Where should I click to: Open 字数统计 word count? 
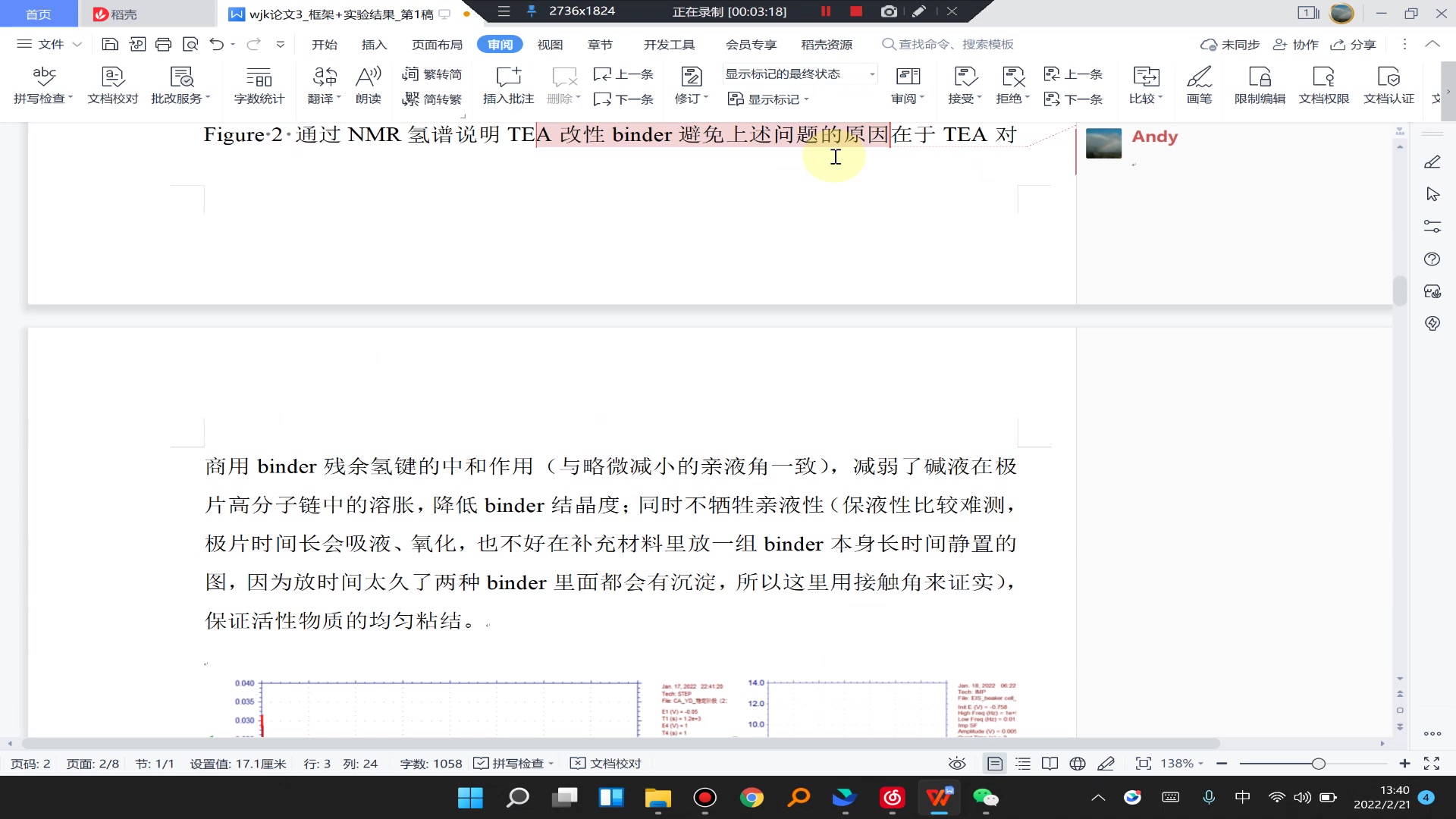259,85
